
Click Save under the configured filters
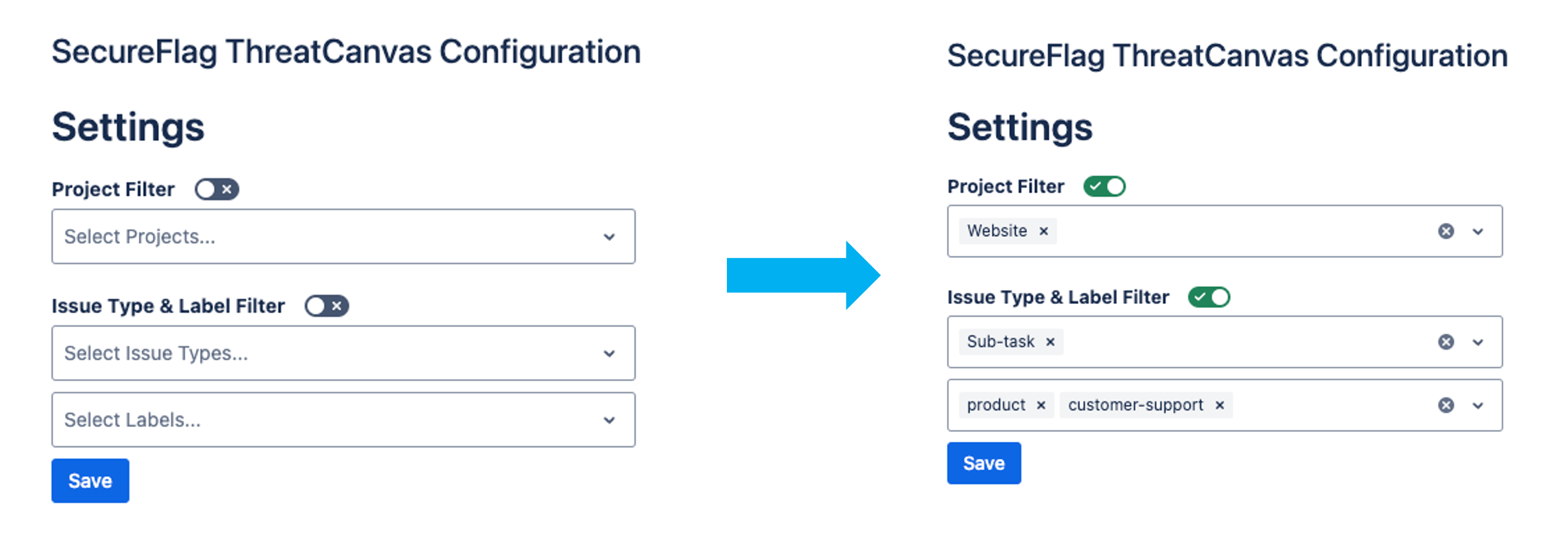point(984,463)
